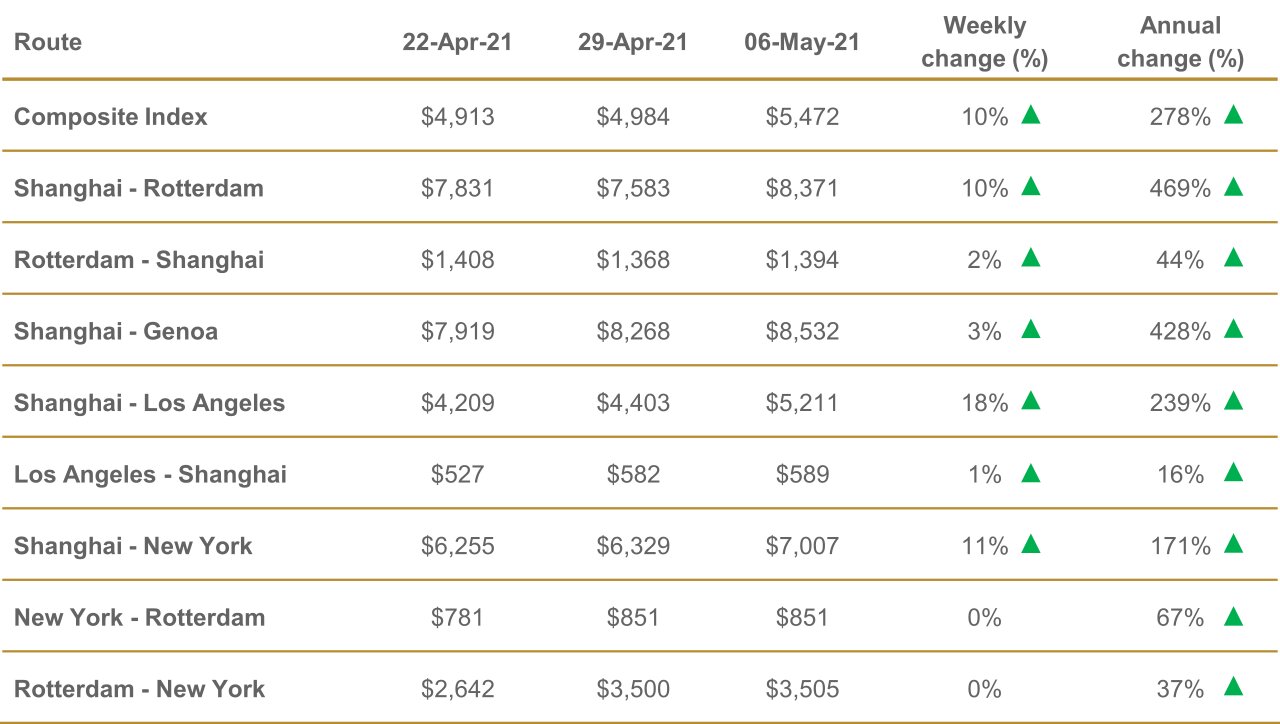Click the green arrow beside Composite Index weekly change
The image size is (1280, 724).
[1031, 115]
